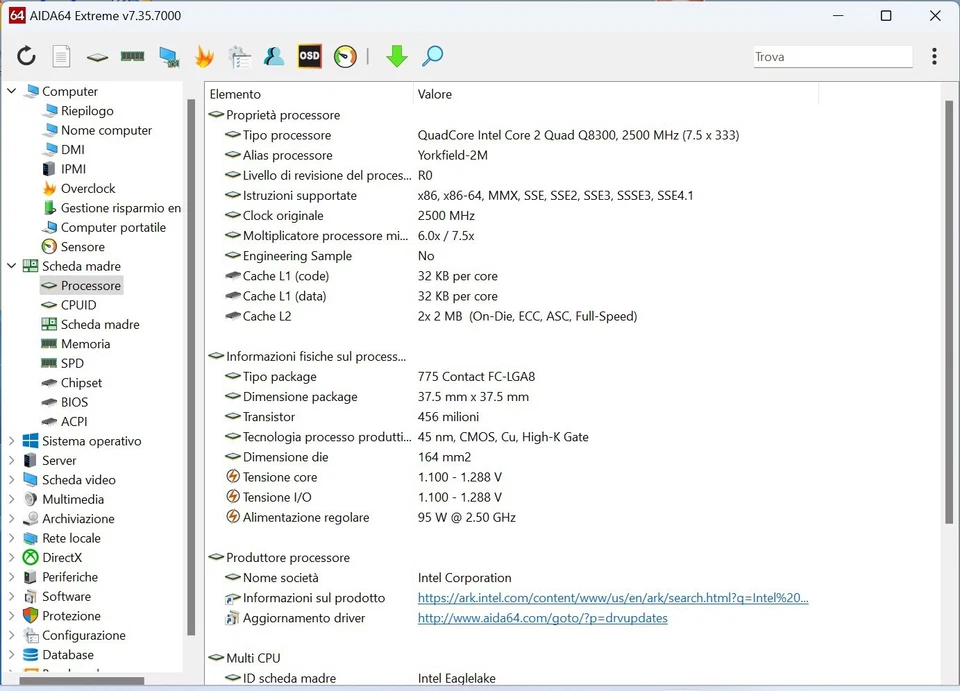Click the green download arrow icon
Screen dimensions: 960x691
[397, 57]
